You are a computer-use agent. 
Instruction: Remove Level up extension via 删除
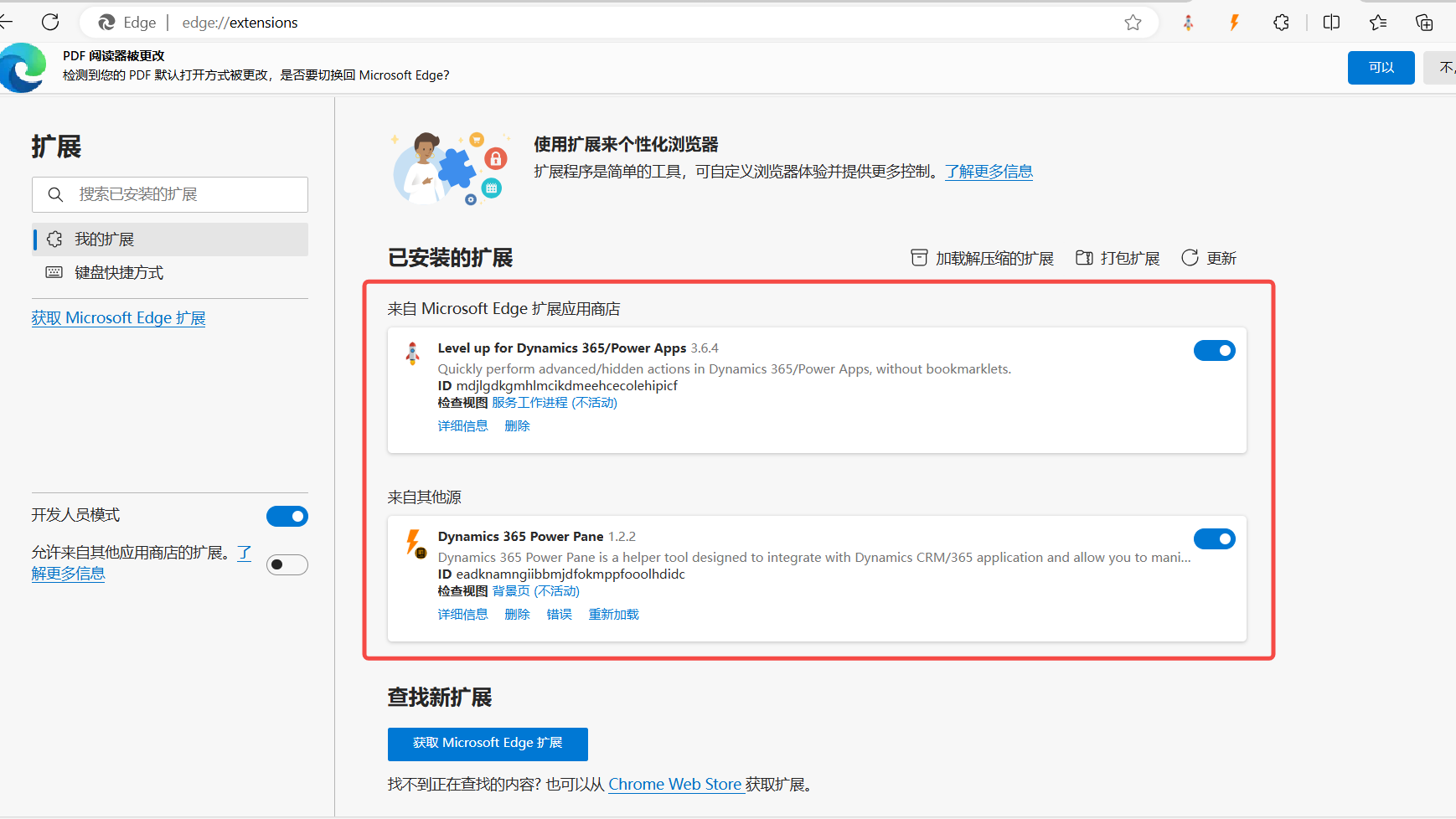tap(517, 426)
